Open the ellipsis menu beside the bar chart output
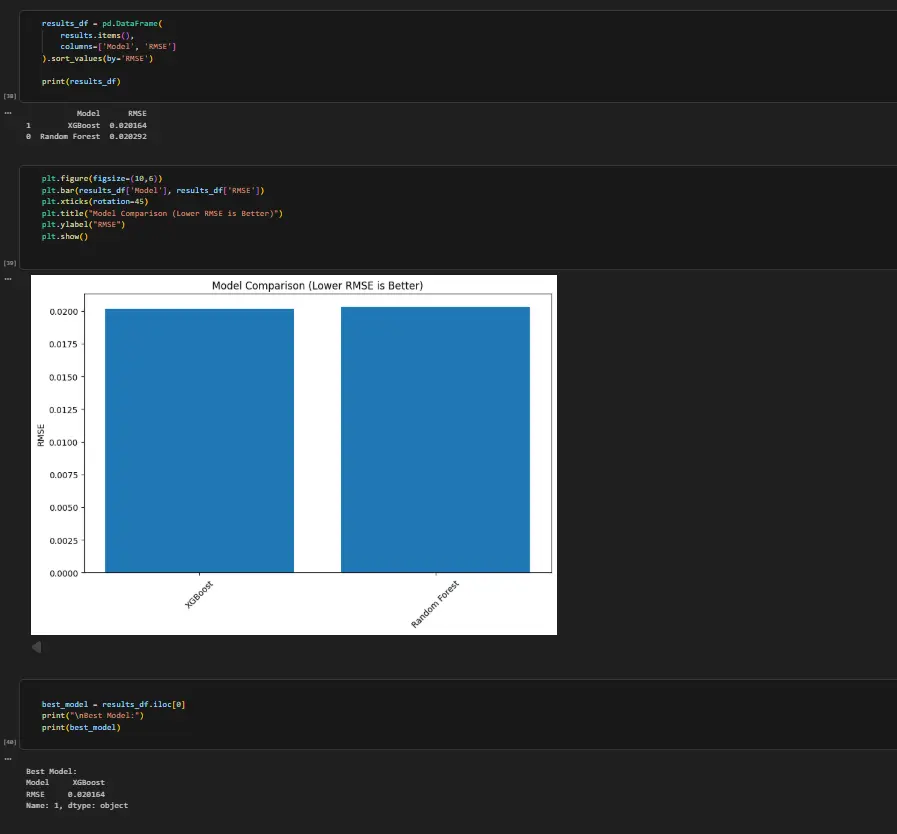The width and height of the screenshot is (897, 834). [8, 279]
